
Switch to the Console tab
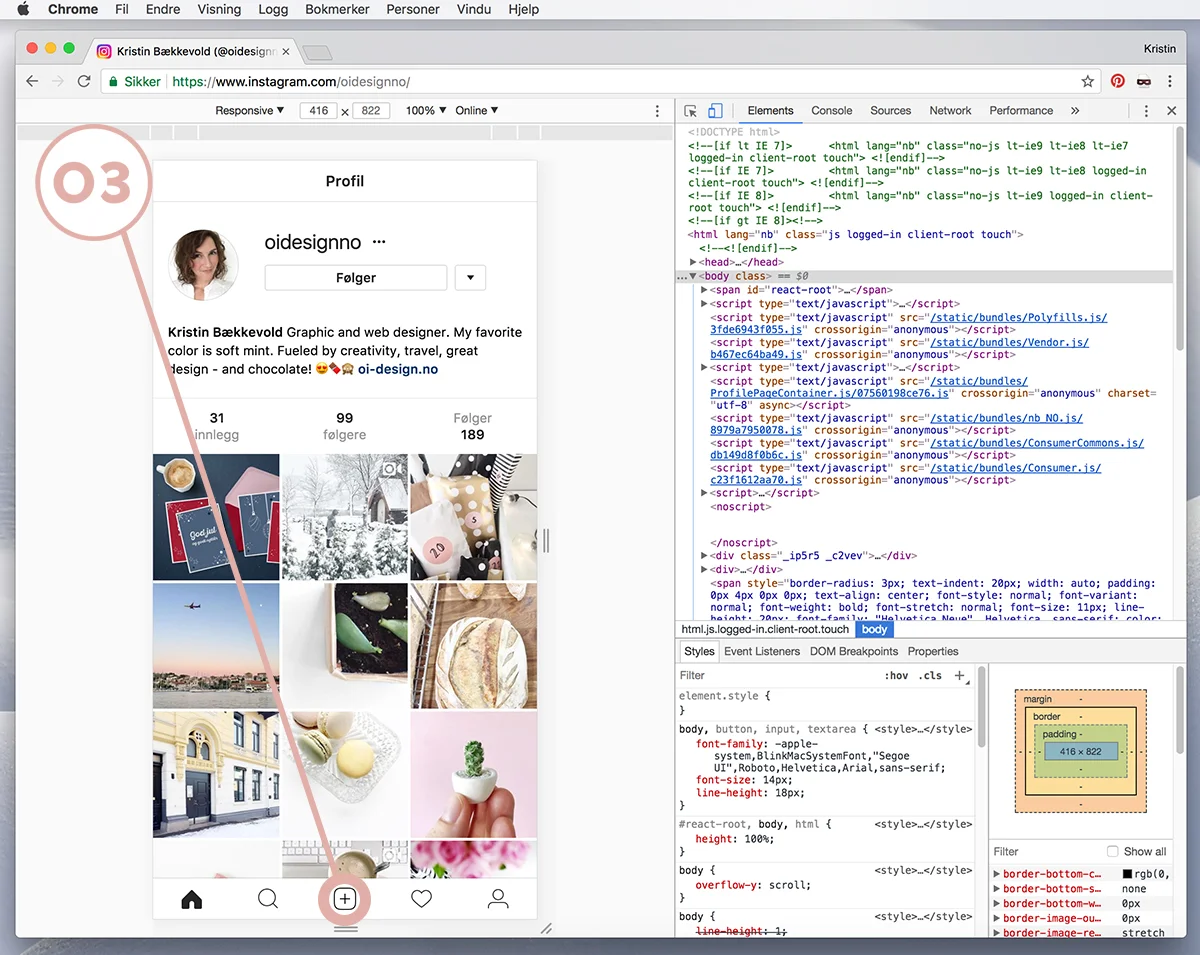point(832,111)
